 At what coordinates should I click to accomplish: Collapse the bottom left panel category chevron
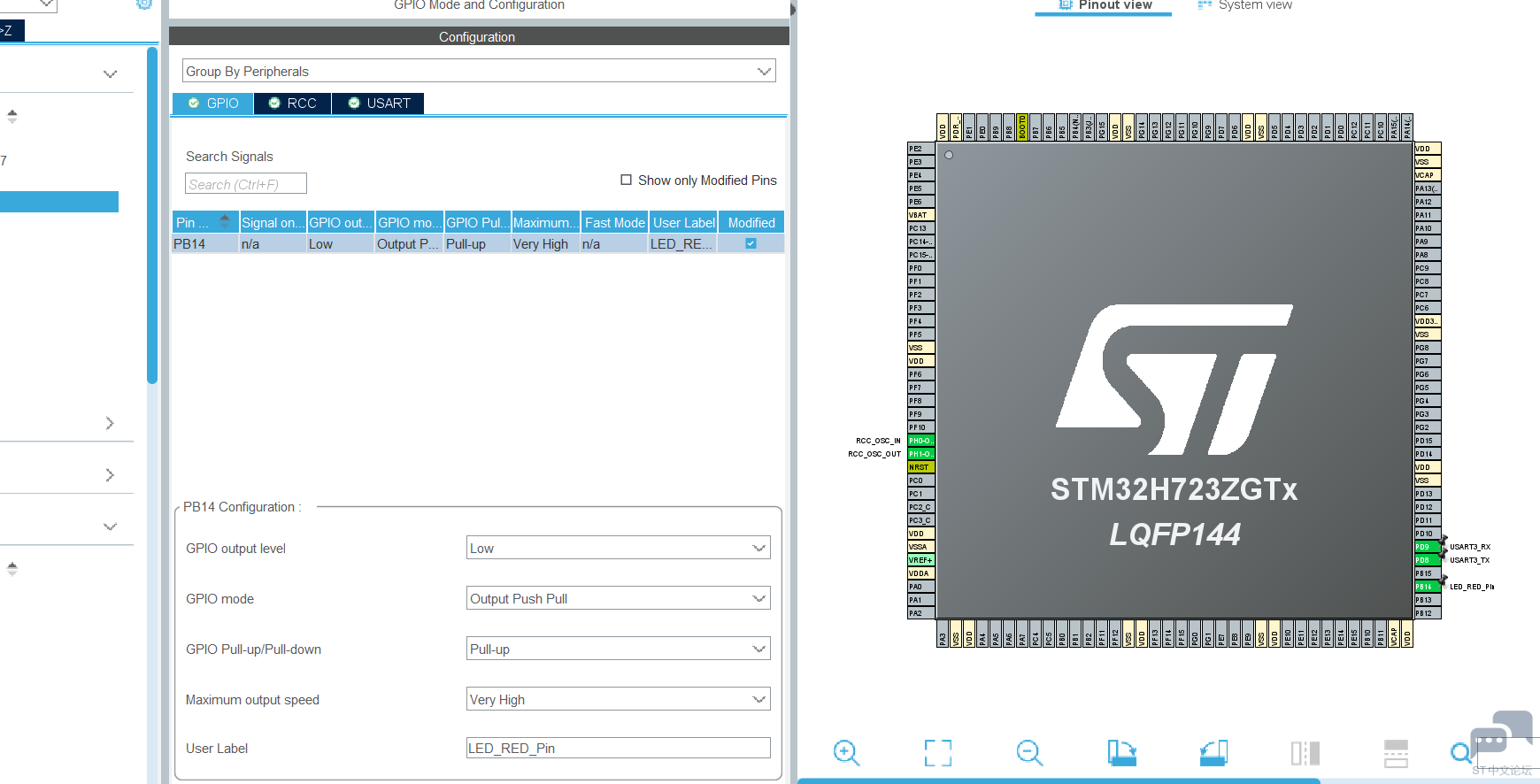tap(110, 527)
